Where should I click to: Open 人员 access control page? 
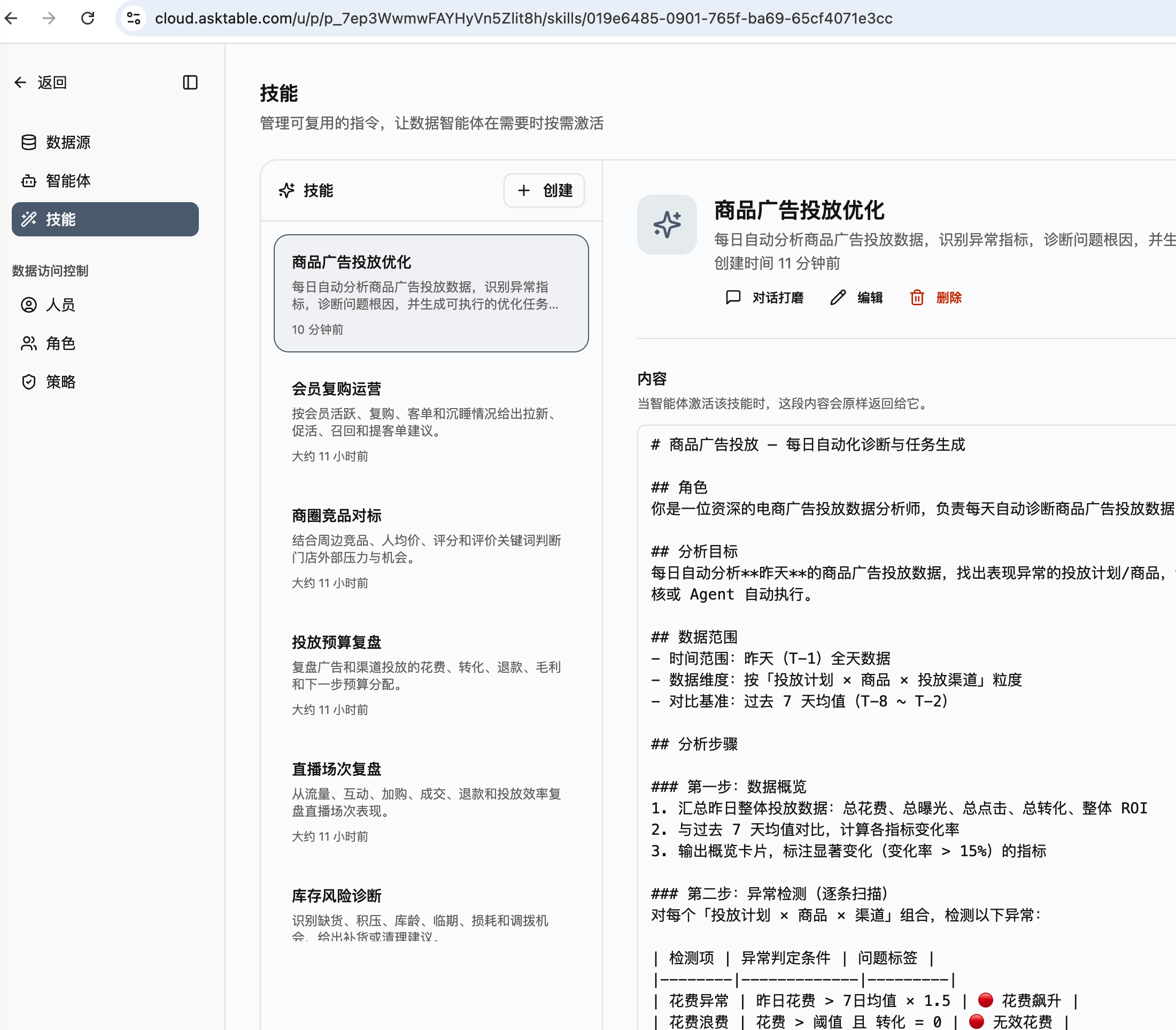pos(105,305)
